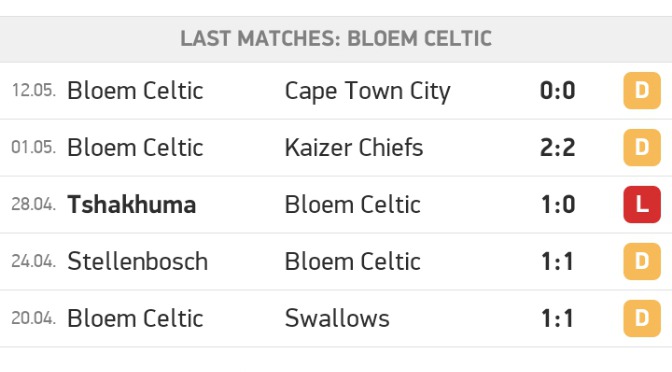The image size is (672, 372).
Task: Open the Cape Town City team link
Action: [368, 91]
